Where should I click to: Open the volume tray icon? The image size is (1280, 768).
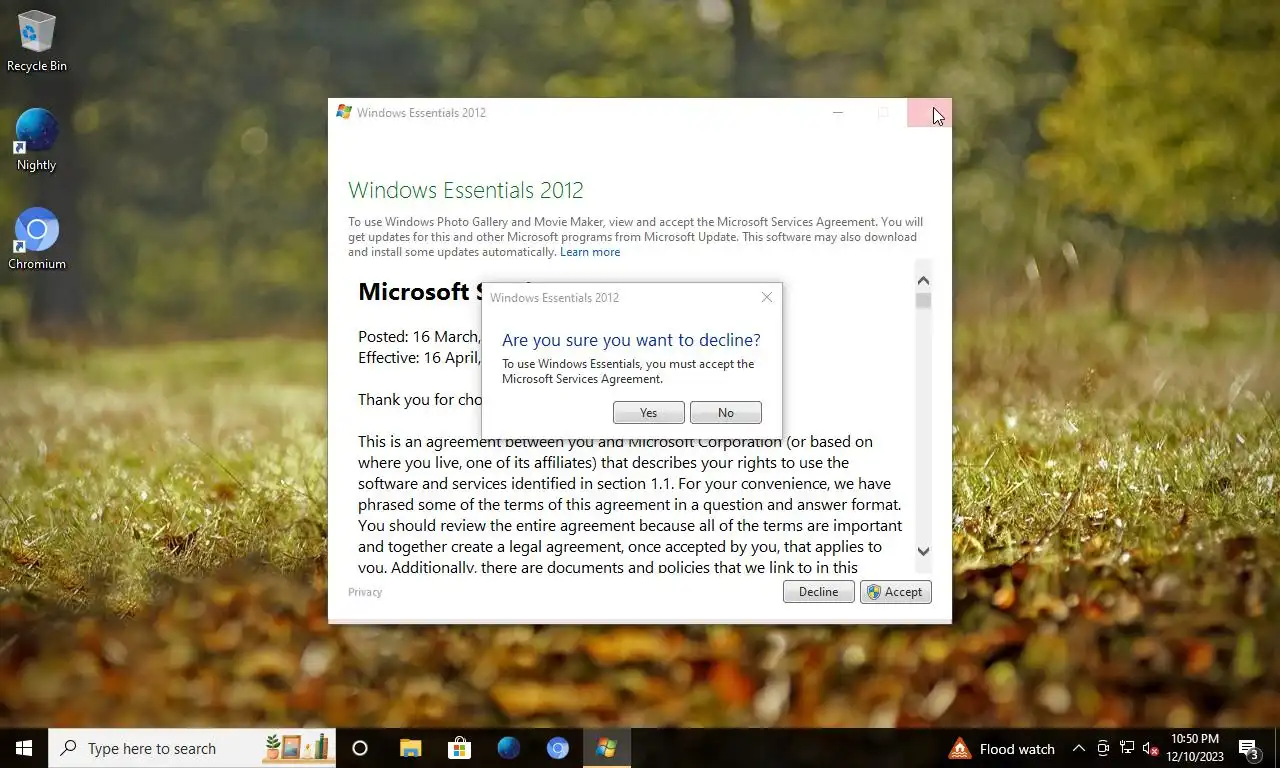pos(1150,748)
